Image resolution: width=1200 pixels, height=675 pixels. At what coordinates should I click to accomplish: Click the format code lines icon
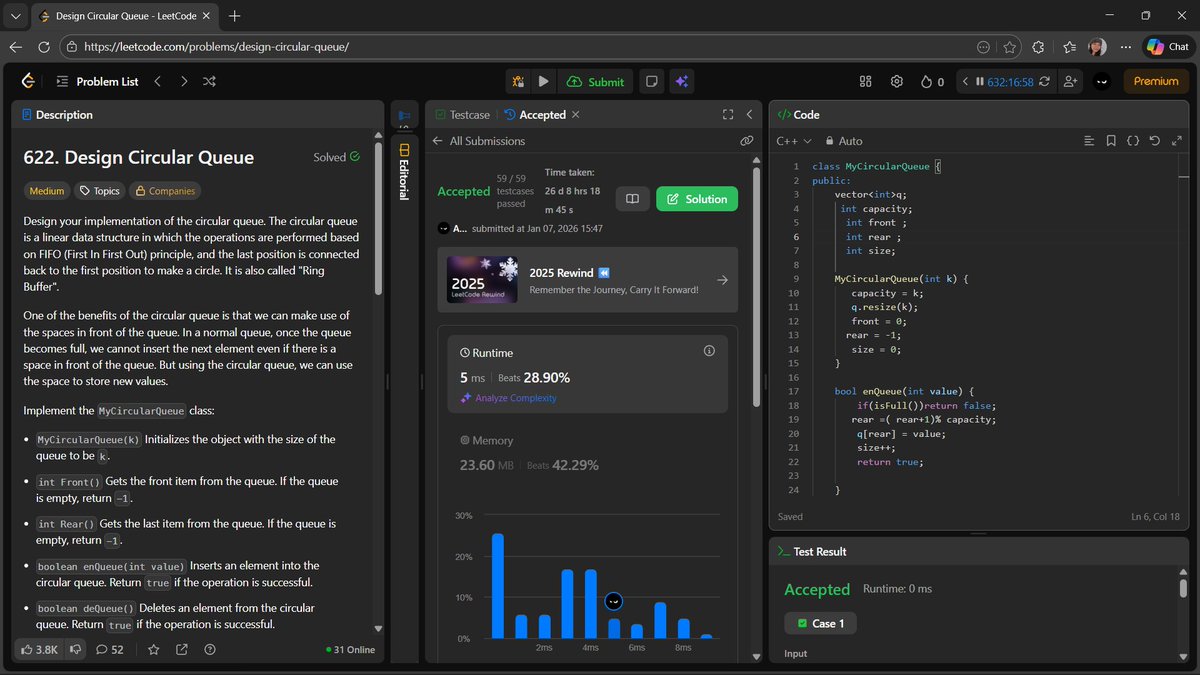pyautogui.click(x=1089, y=141)
